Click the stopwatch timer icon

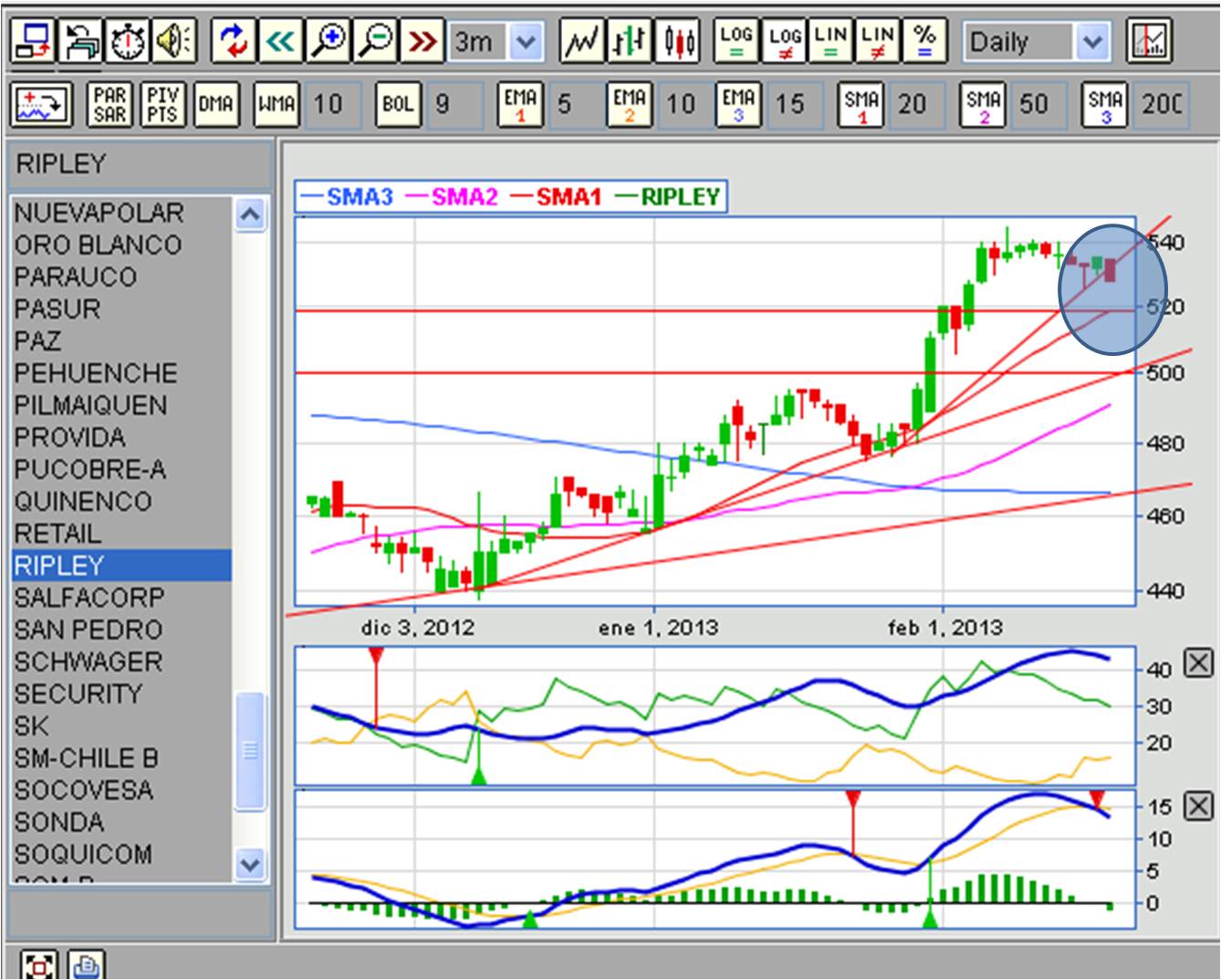point(128,41)
